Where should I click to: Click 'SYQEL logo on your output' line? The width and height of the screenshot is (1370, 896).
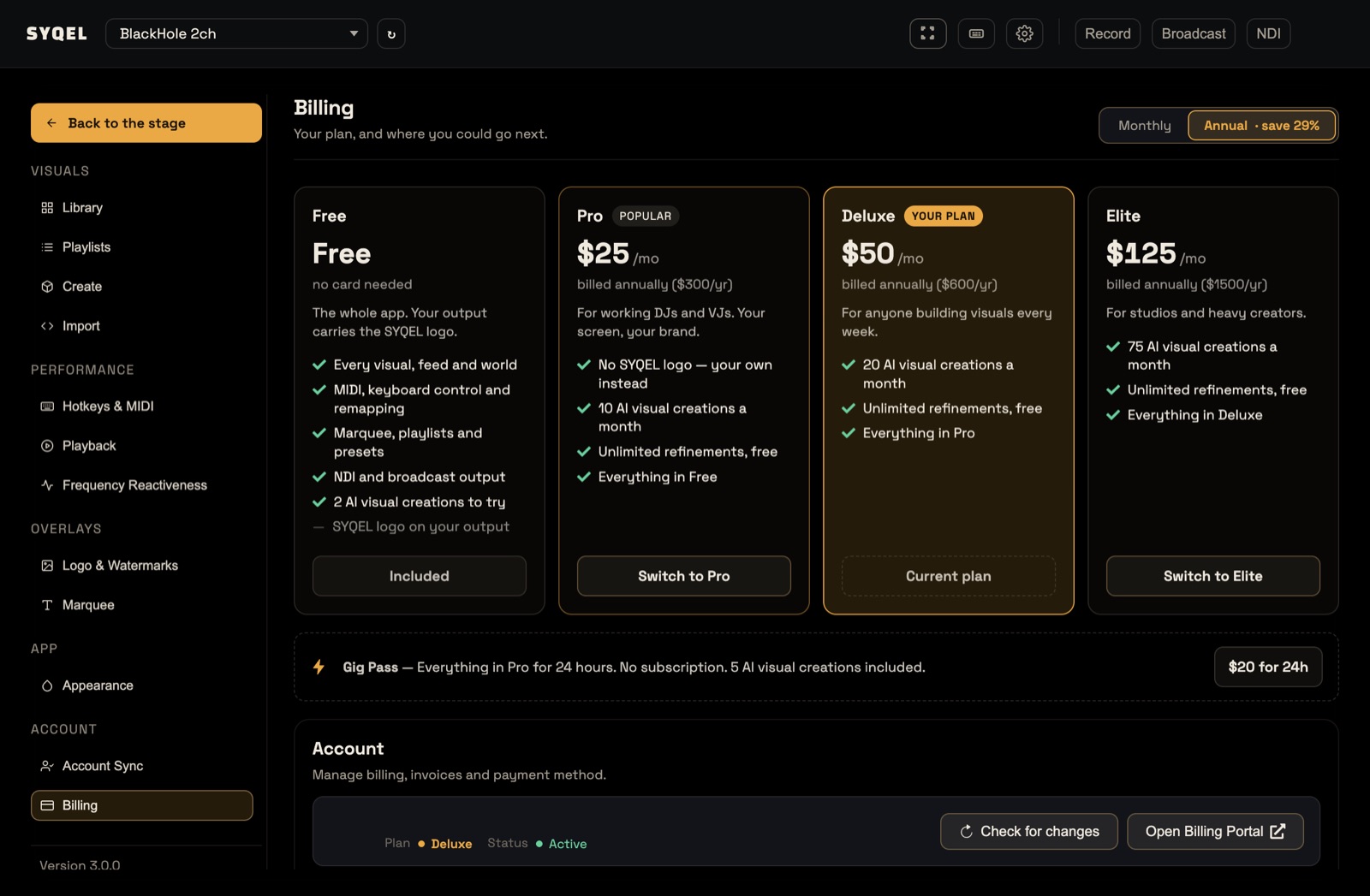(x=420, y=526)
